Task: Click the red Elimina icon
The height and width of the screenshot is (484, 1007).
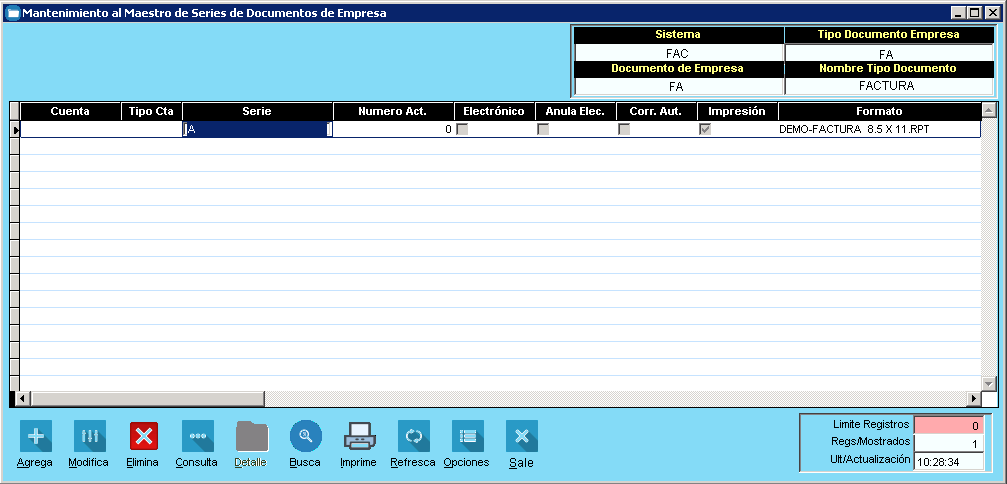Action: tap(143, 437)
